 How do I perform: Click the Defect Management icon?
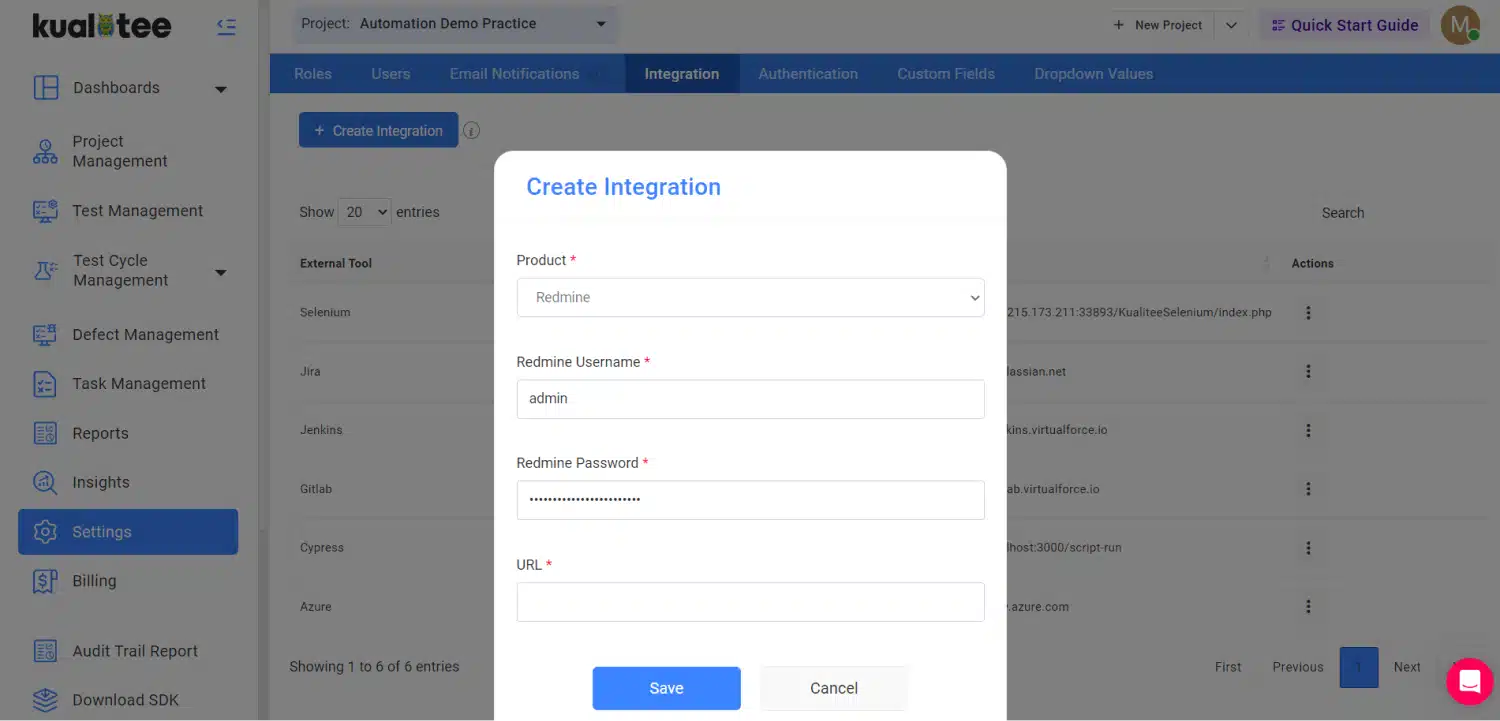pos(46,335)
